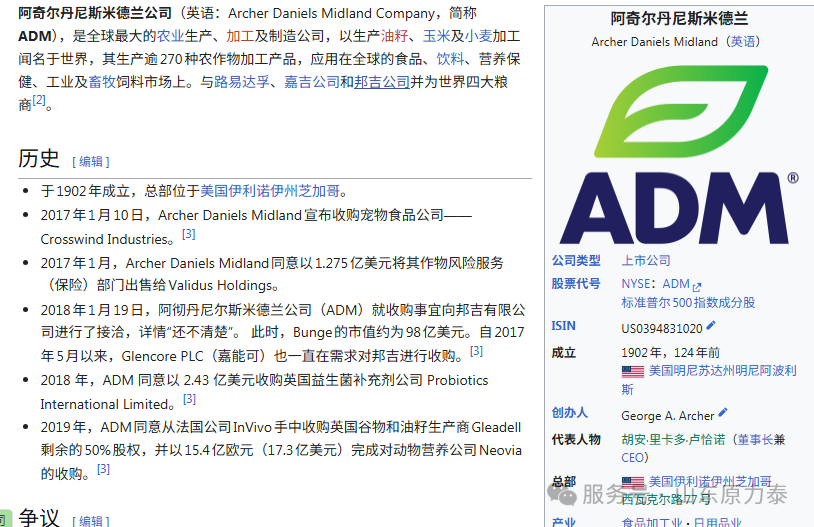
Task: Open the 上市公司 link
Action: (x=646, y=260)
